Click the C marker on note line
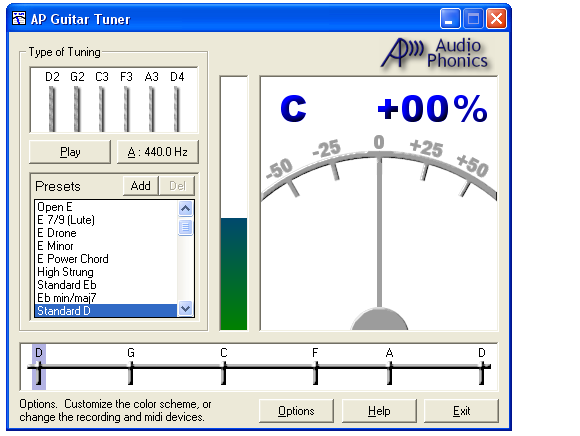This screenshot has width=580, height=436. pos(224,367)
